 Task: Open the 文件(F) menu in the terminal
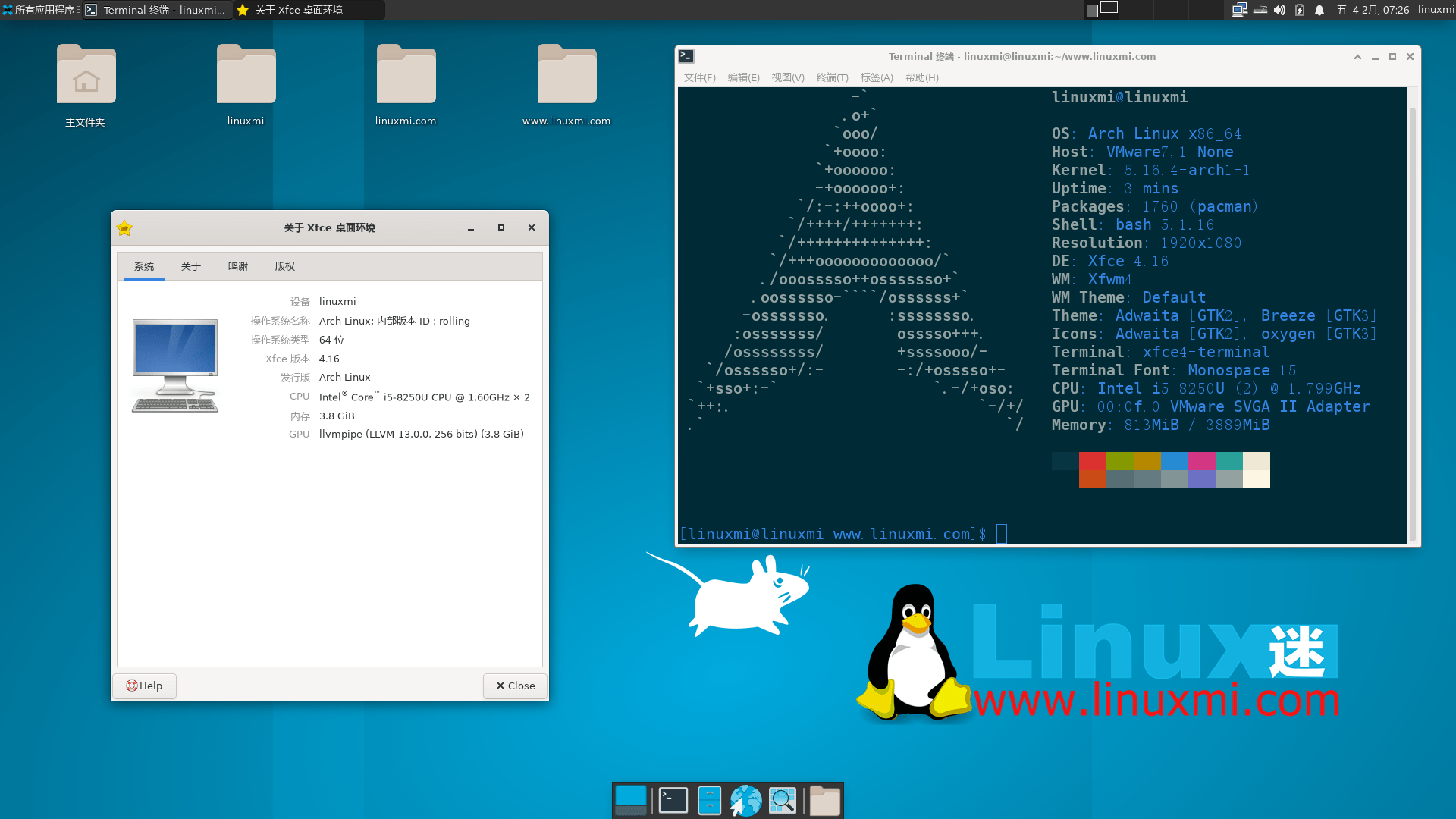(700, 77)
